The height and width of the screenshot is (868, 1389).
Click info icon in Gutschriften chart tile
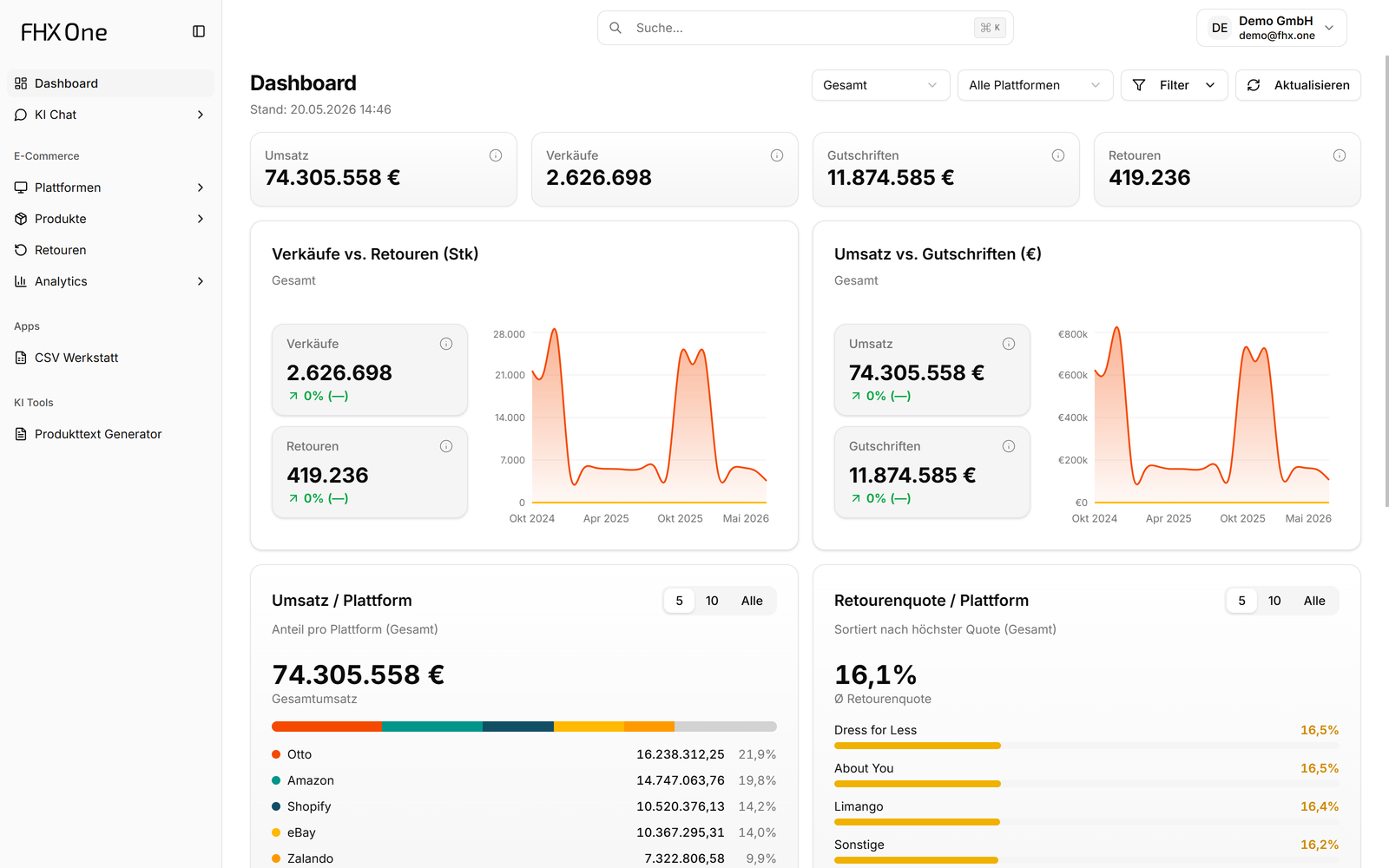[1009, 446]
